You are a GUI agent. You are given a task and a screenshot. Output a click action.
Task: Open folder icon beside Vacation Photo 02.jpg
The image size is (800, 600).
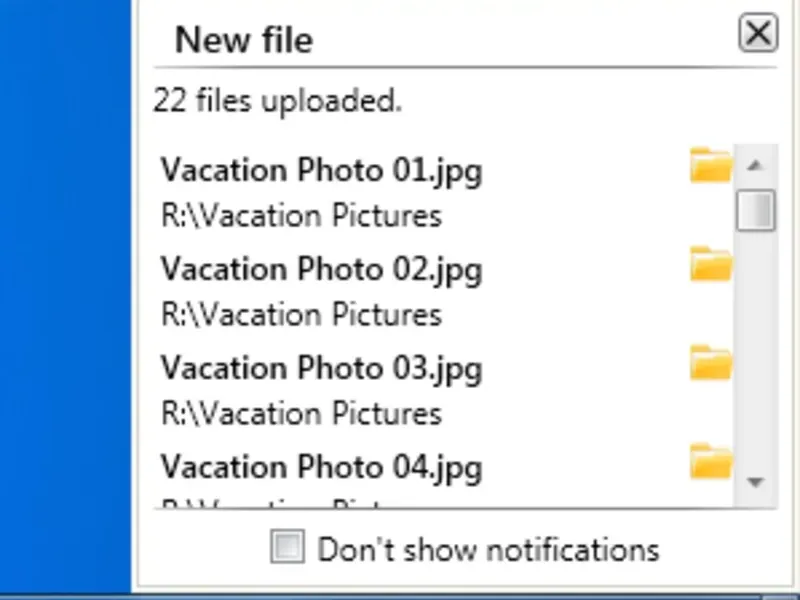coord(711,264)
